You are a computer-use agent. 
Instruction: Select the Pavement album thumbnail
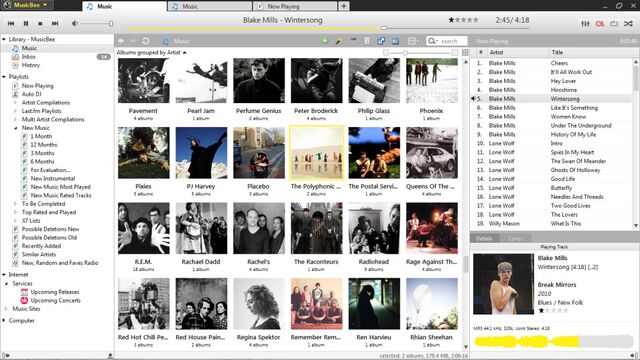144,80
